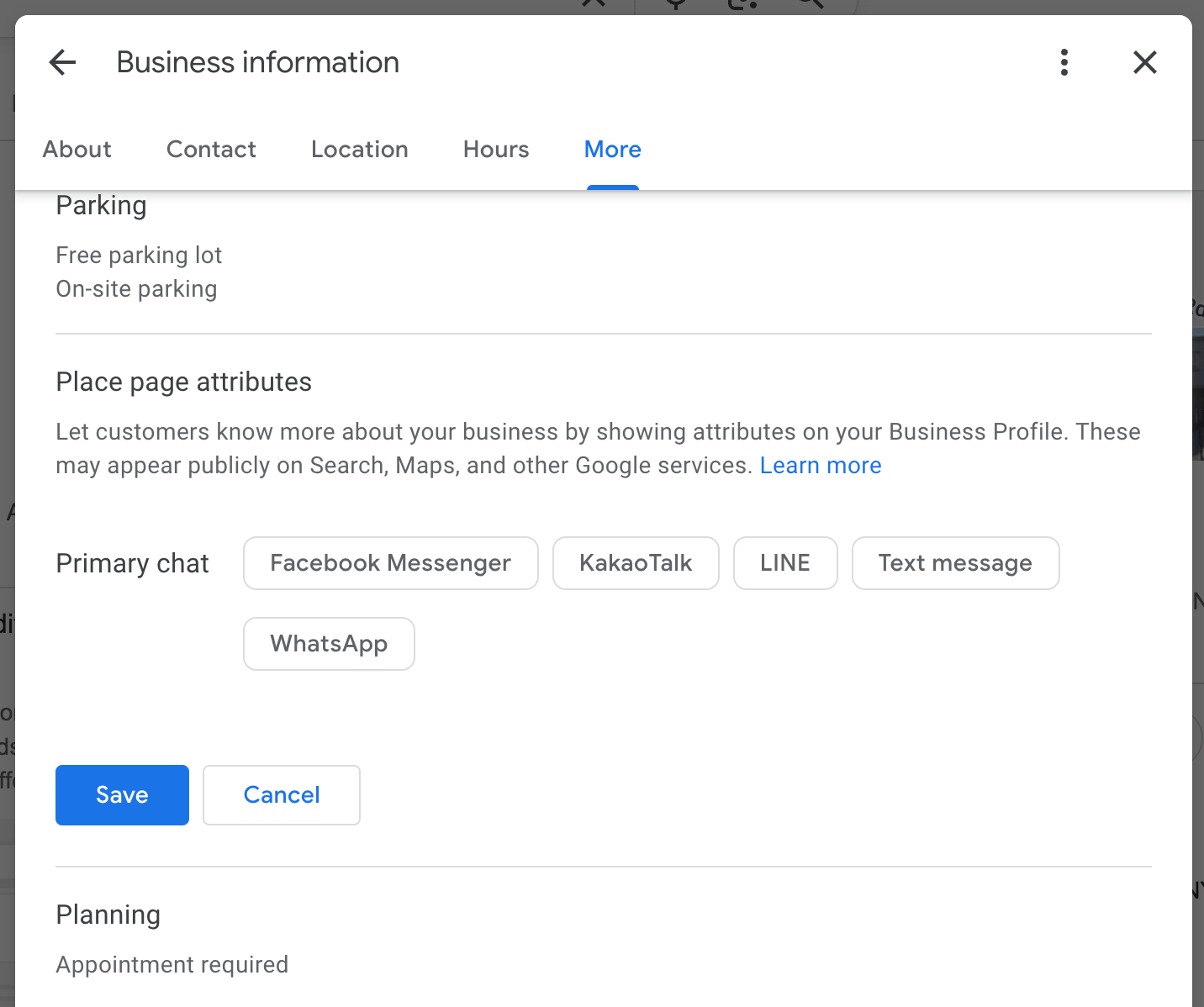Click the Parking section heading

pos(101,205)
